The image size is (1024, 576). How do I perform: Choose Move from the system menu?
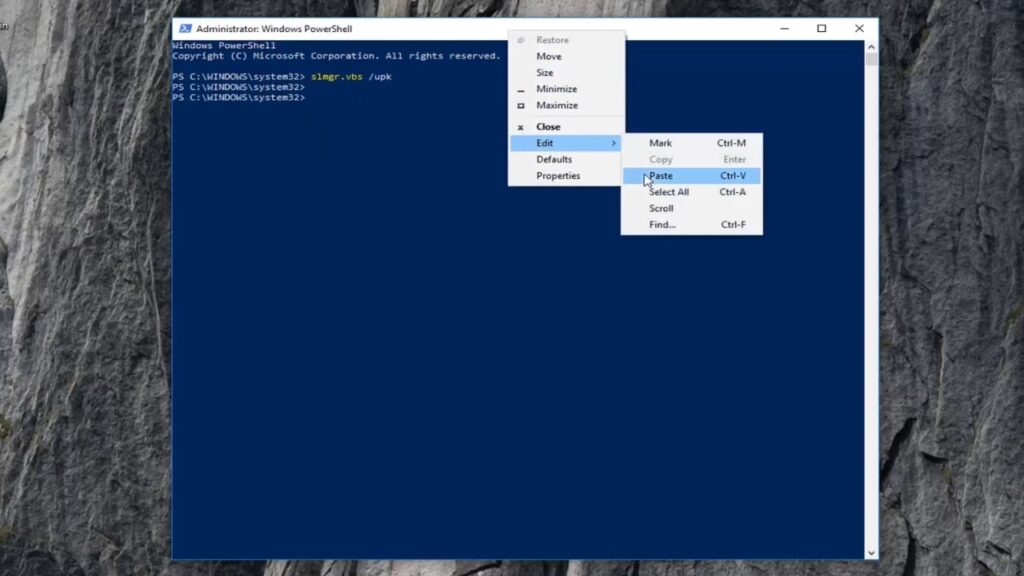(566, 56)
